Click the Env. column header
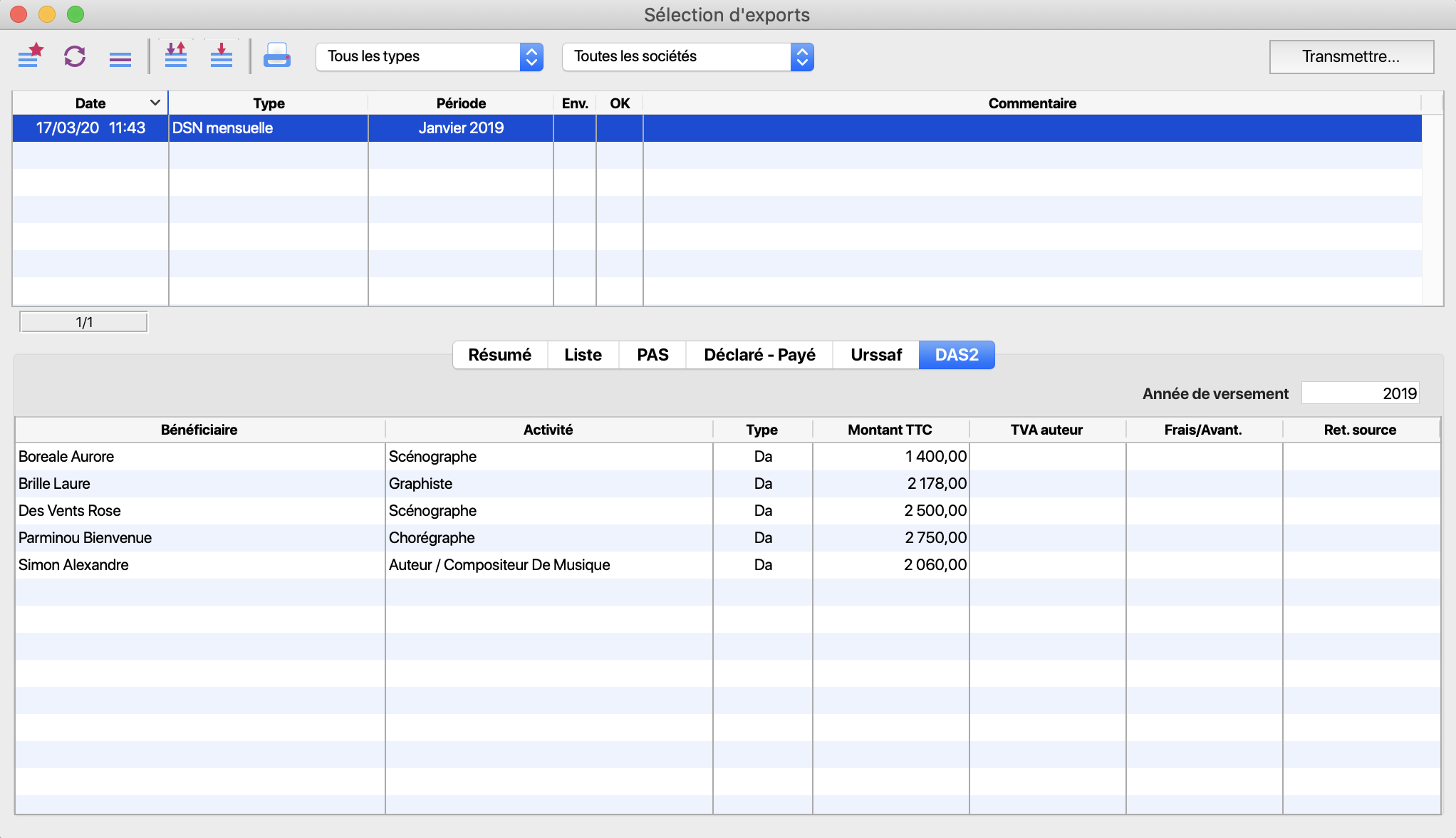Image resolution: width=1456 pixels, height=838 pixels. (x=575, y=103)
